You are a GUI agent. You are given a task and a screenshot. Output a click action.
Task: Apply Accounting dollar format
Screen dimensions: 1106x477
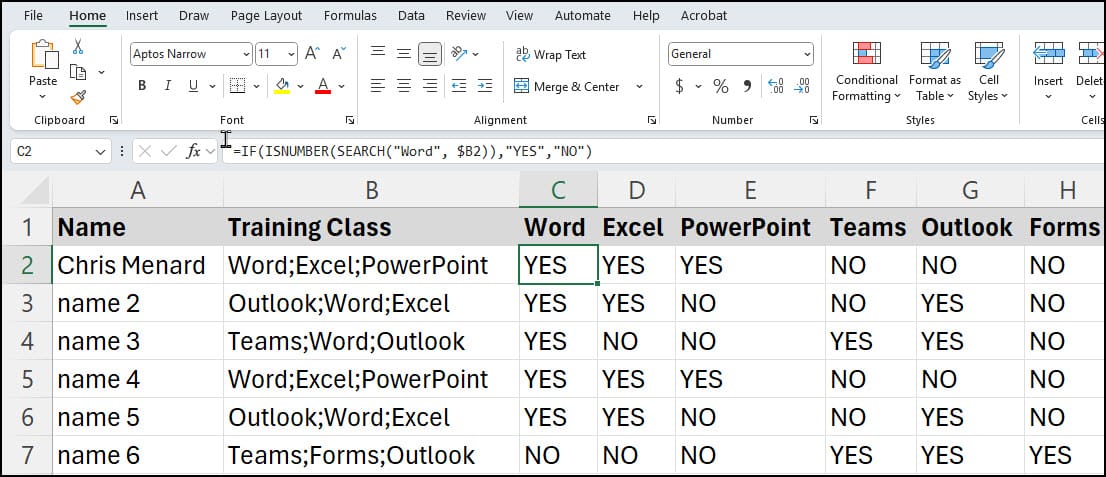(679, 86)
